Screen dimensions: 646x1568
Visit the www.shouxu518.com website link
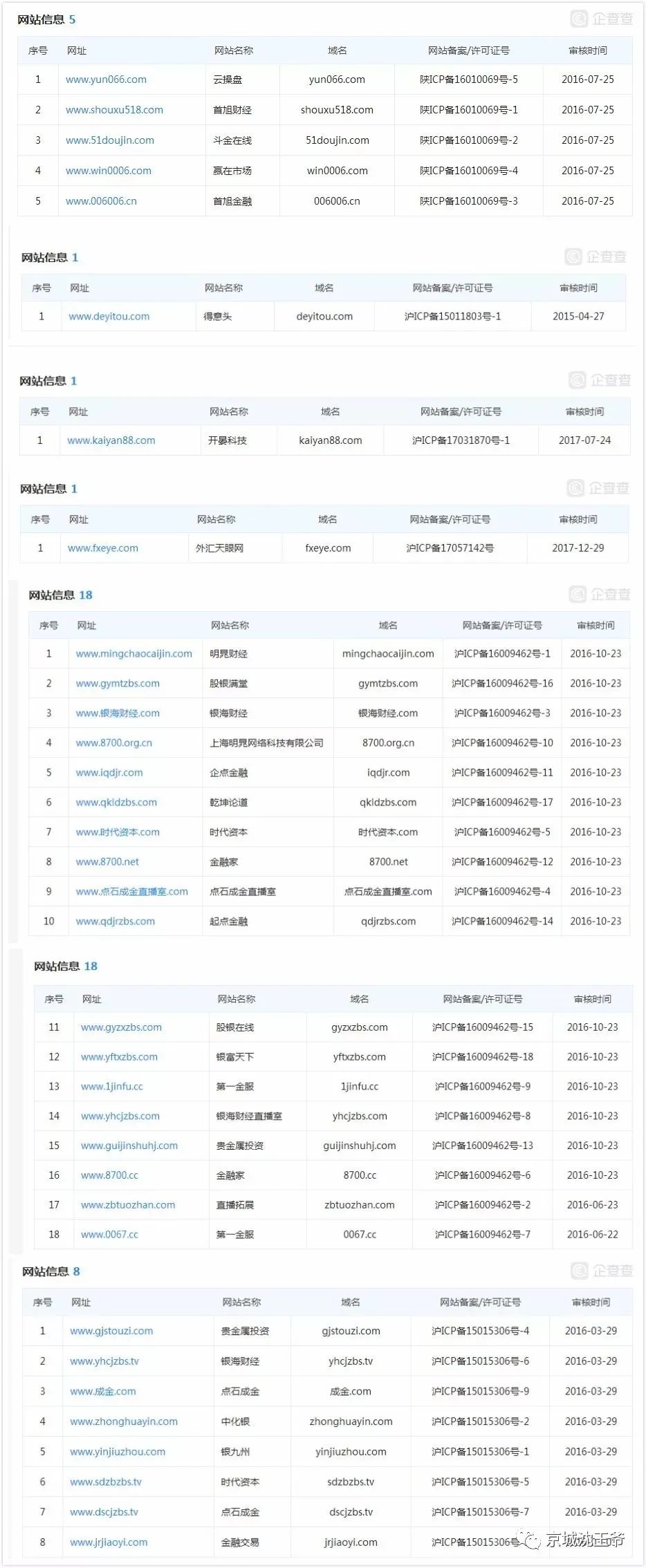pos(114,110)
